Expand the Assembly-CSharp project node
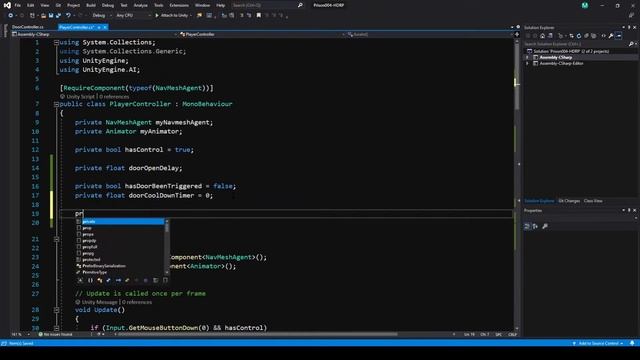Screen dimensions: 640x360 coord(527,58)
